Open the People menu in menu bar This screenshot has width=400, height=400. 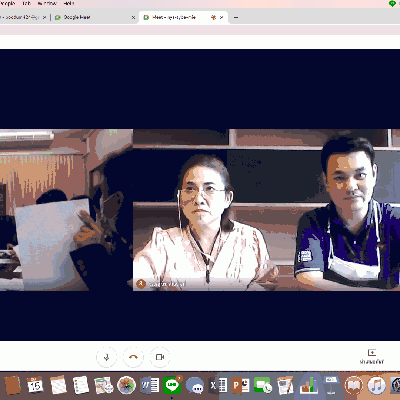point(7,3)
